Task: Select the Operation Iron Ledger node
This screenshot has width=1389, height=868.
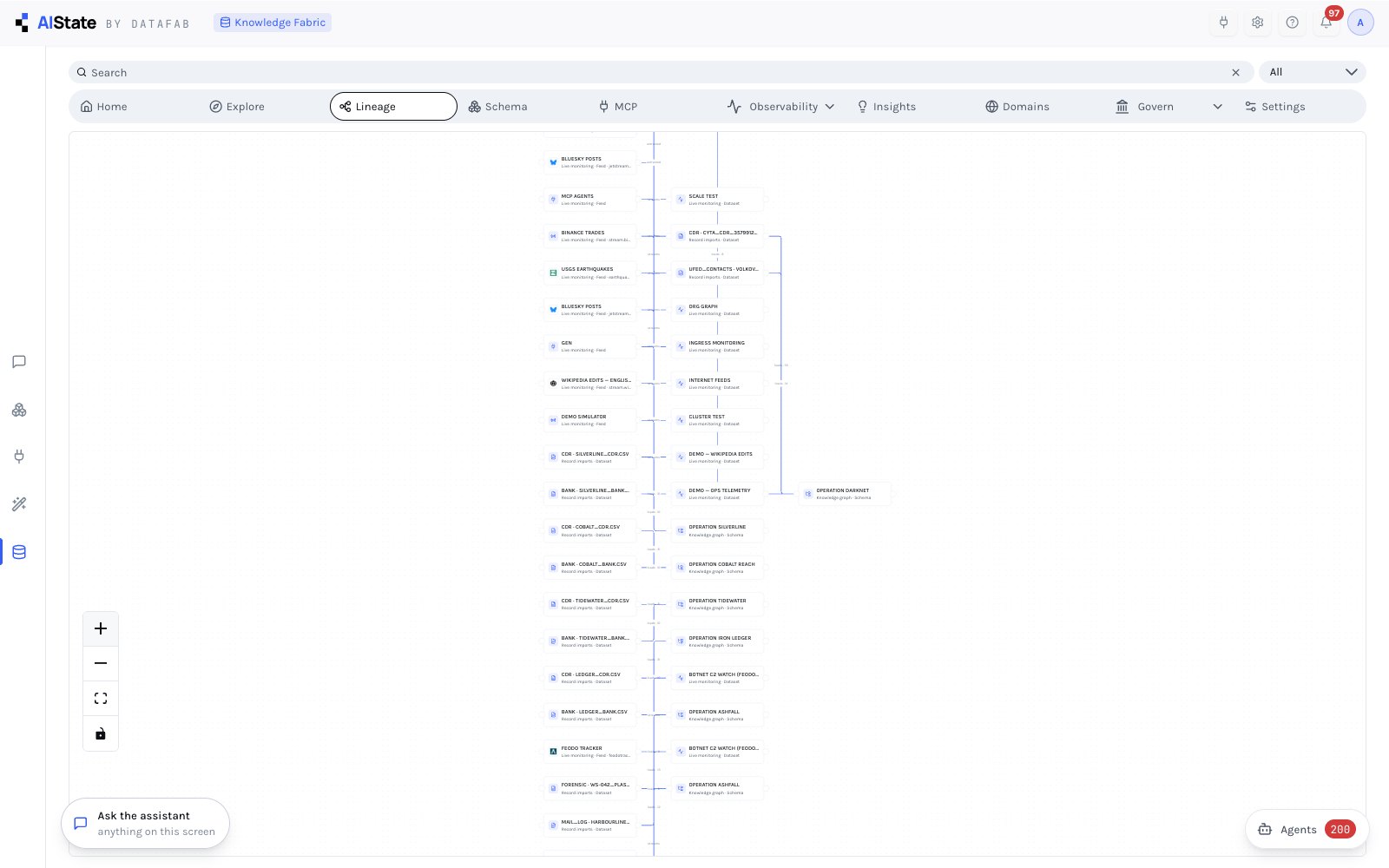Action: coord(718,641)
